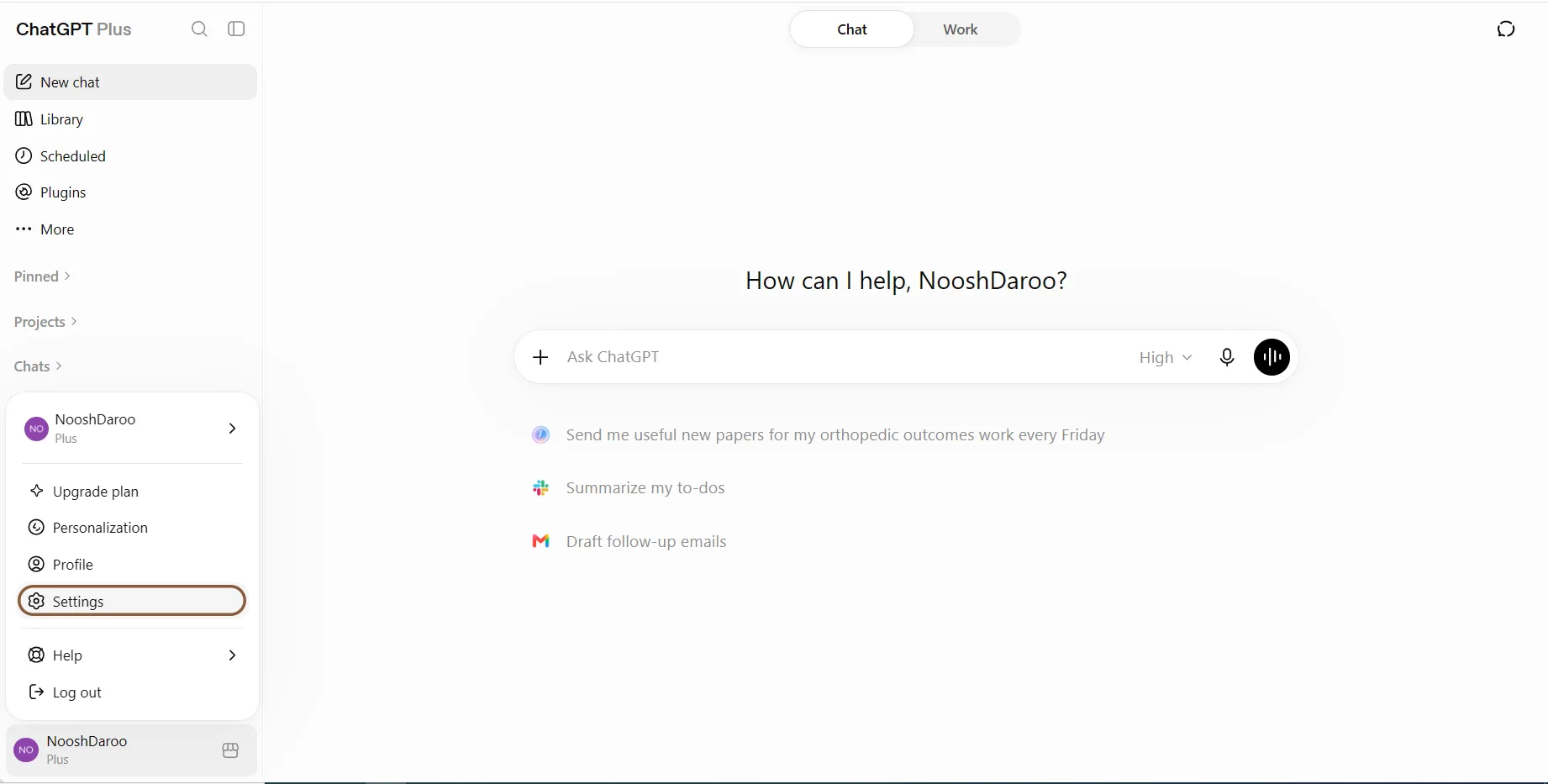This screenshot has height=784, width=1548.
Task: Click the Upgrade plan sparkle icon
Action: point(36,491)
